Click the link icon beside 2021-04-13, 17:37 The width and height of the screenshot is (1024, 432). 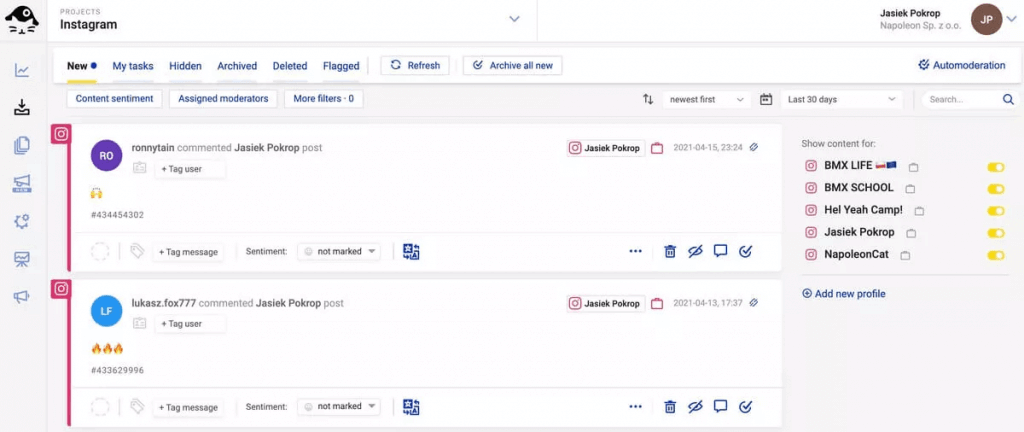coord(754,303)
